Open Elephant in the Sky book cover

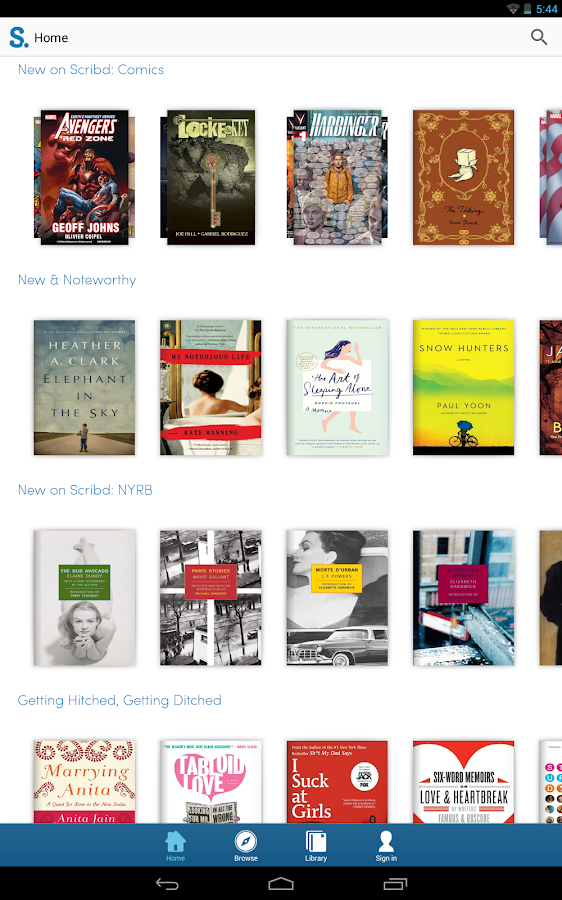(84, 387)
